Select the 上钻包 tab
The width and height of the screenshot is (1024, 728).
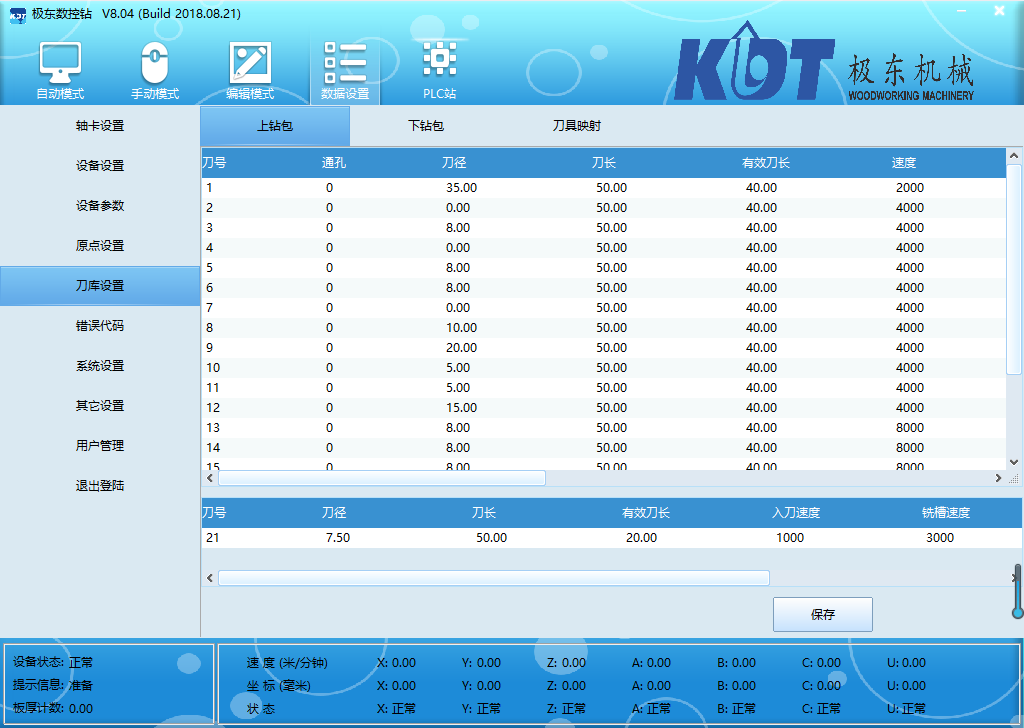(x=275, y=127)
